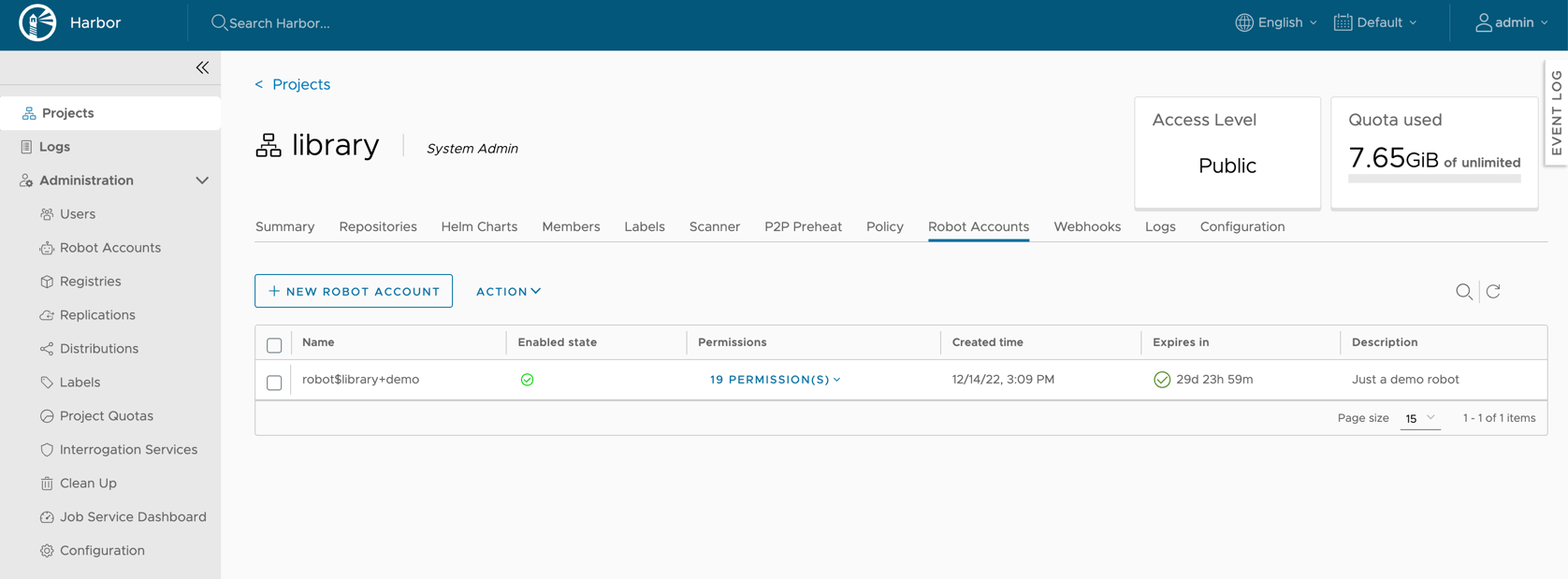
Task: Check the robot$library+demo row checkbox
Action: coord(274,383)
